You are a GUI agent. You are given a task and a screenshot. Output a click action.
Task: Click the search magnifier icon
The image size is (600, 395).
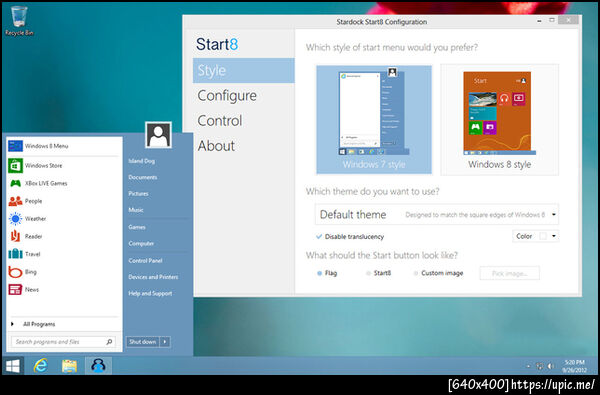[109, 342]
